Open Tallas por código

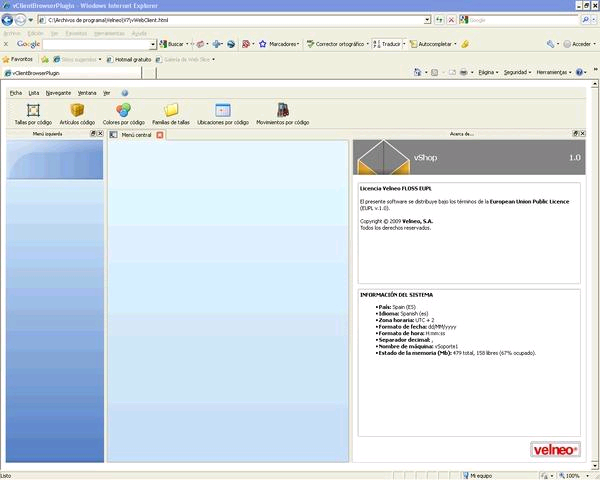[x=33, y=114]
